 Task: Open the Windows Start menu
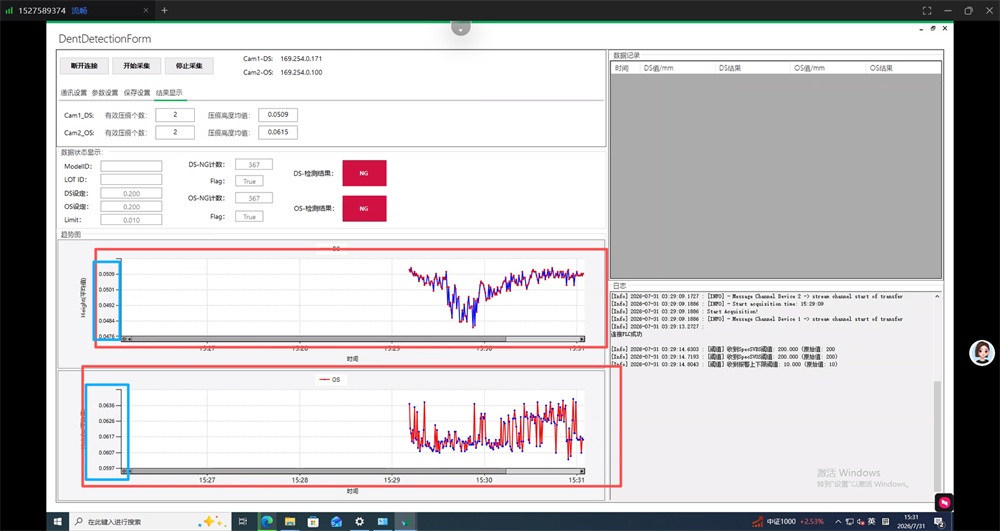coord(57,521)
